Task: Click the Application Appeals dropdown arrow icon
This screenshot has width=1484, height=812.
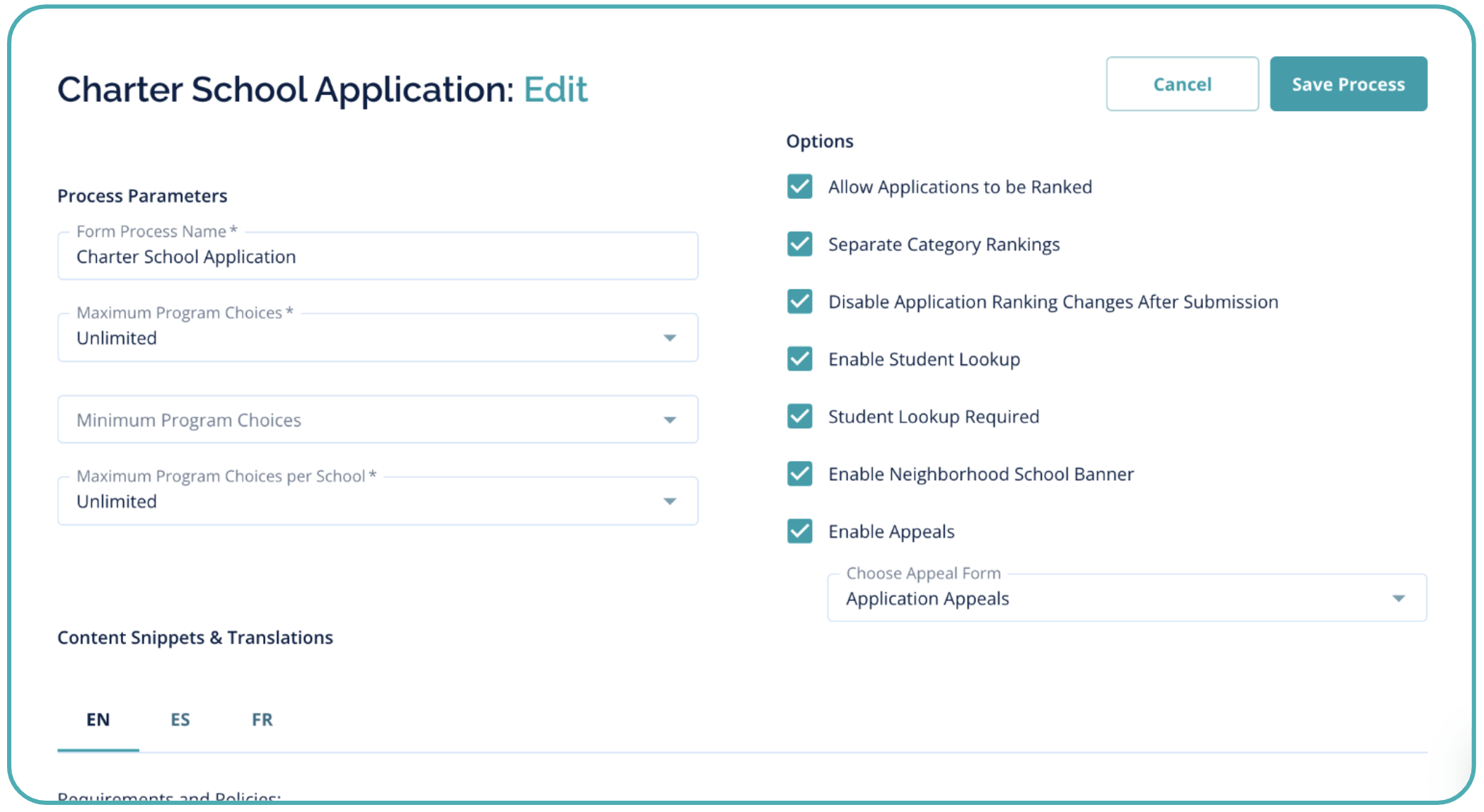Action: coord(1398,598)
